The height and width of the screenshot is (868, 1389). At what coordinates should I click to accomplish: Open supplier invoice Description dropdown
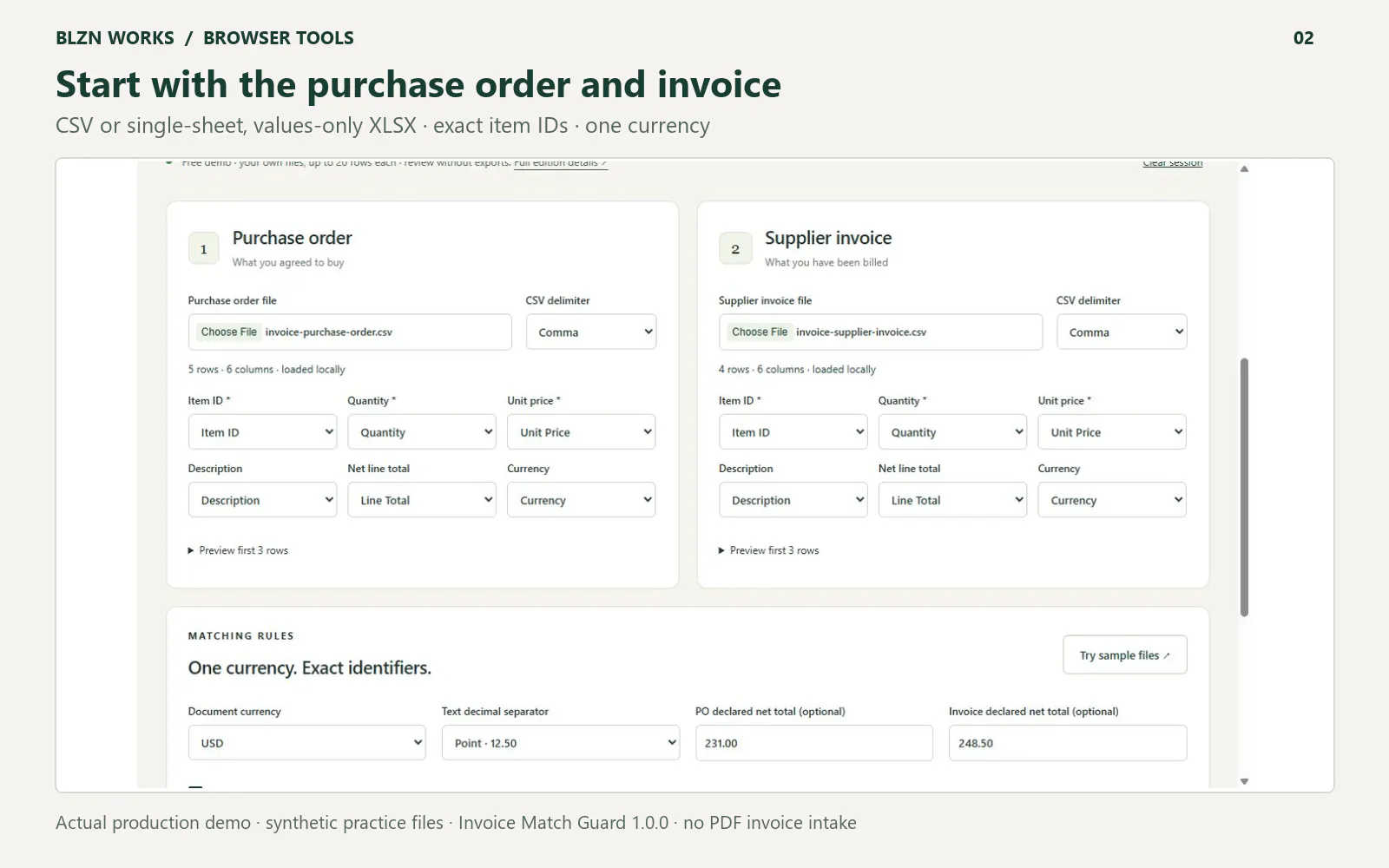(x=793, y=500)
